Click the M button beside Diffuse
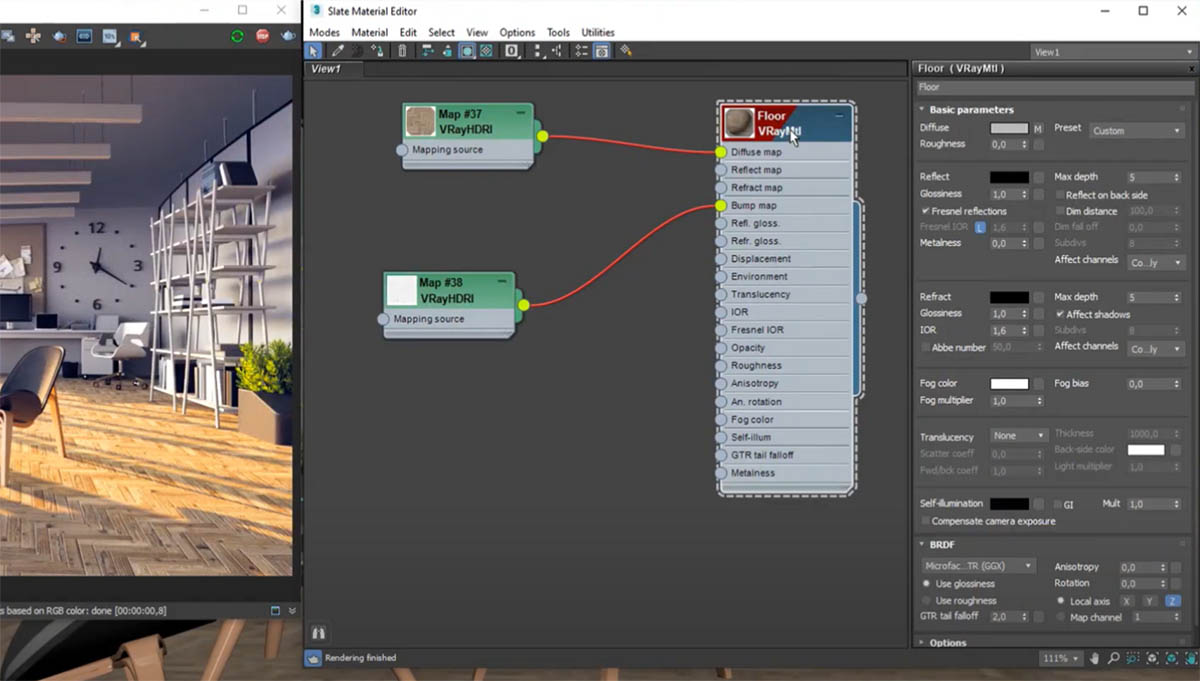The width and height of the screenshot is (1200, 681). point(1038,128)
